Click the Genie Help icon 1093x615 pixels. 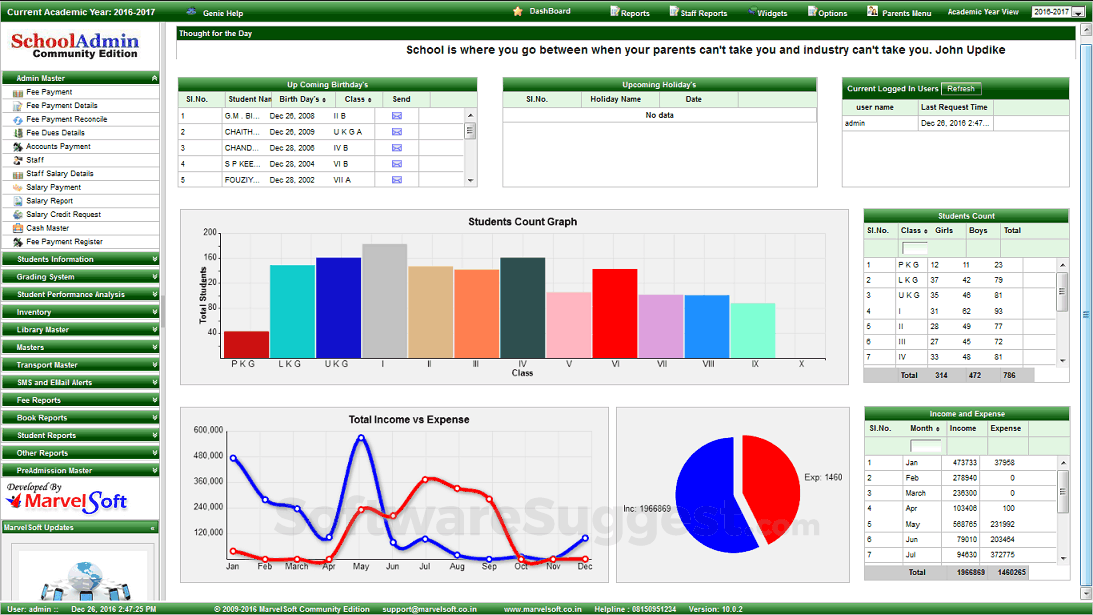click(192, 13)
